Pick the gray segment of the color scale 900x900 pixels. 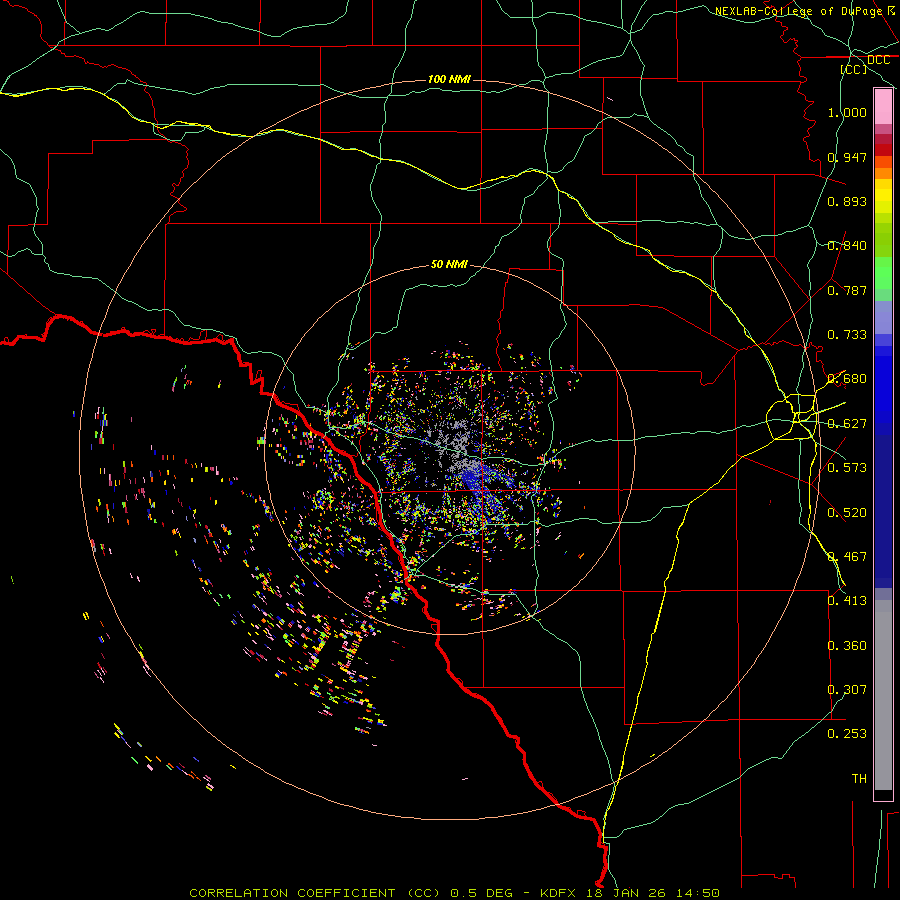coord(883,695)
